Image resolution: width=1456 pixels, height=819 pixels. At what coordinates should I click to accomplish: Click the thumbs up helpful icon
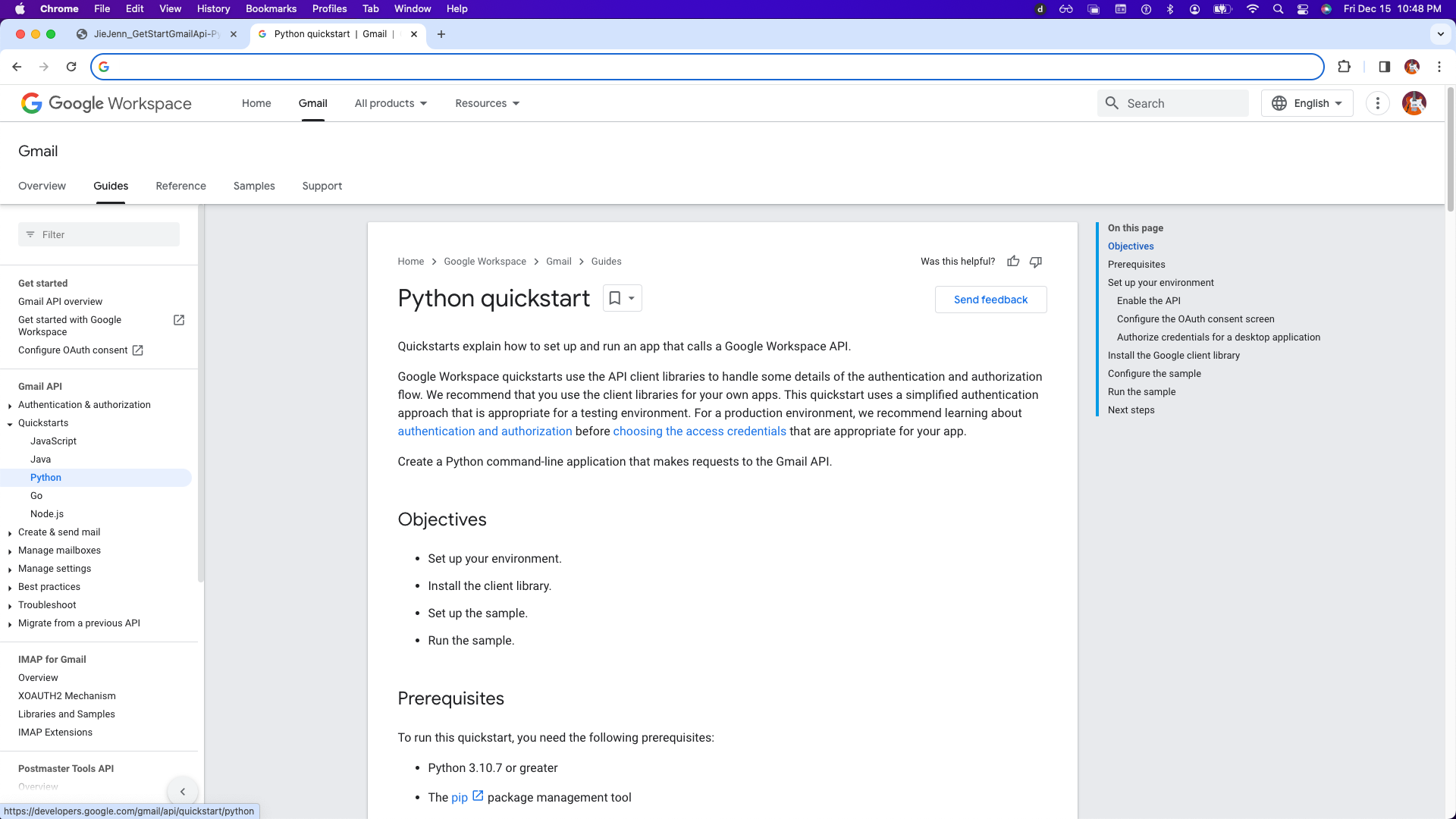(x=1013, y=262)
